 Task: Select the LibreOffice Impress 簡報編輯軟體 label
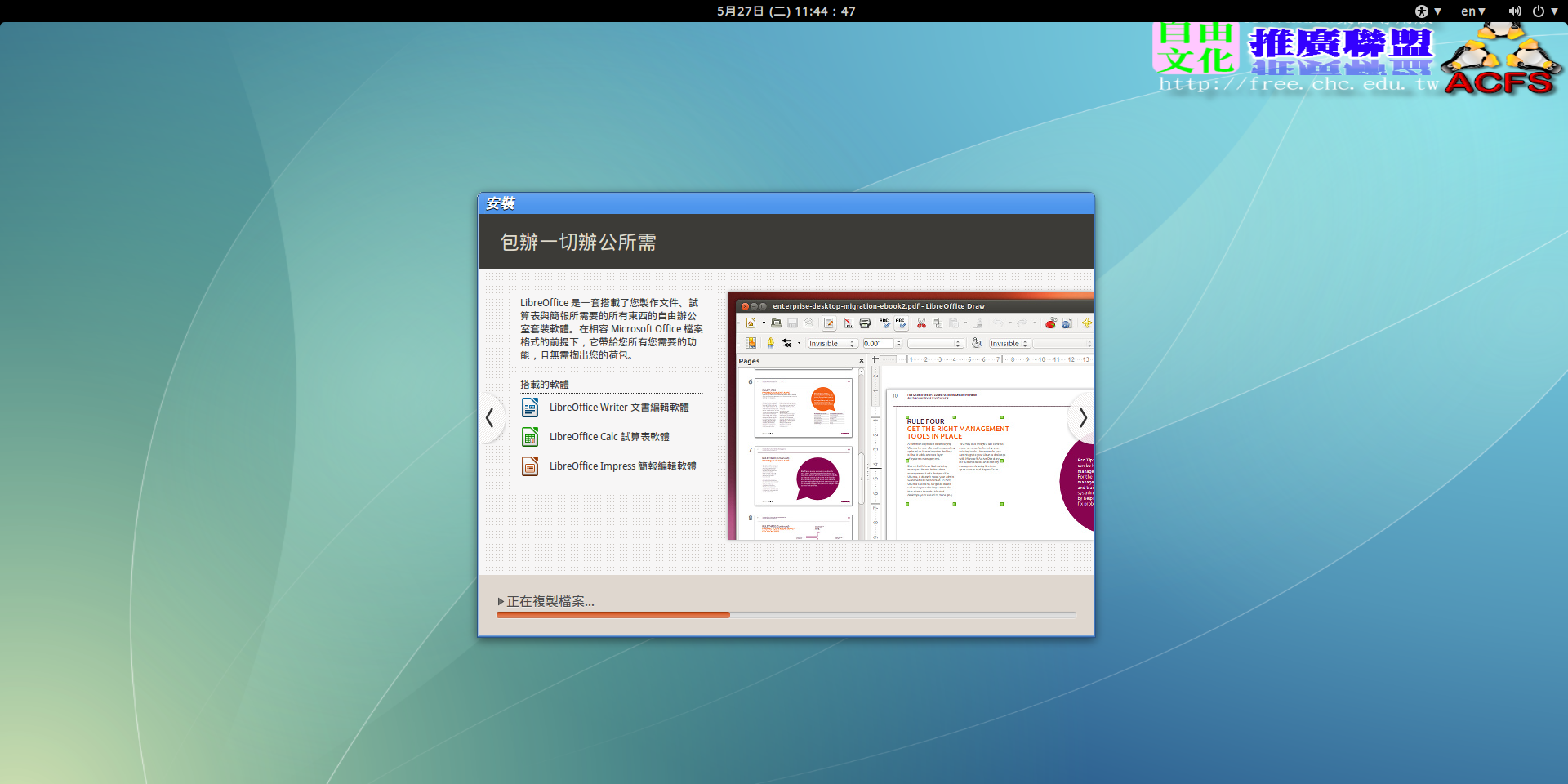click(622, 466)
